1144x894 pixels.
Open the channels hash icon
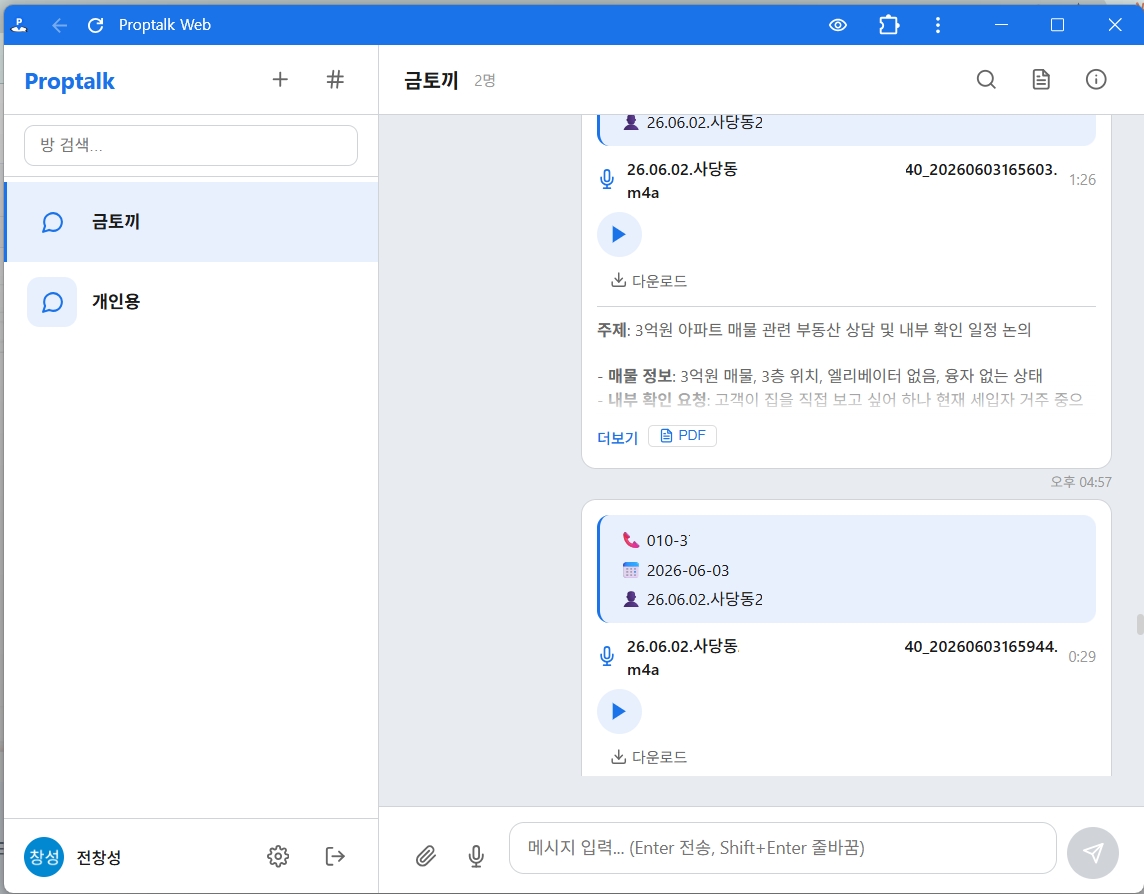pos(335,80)
